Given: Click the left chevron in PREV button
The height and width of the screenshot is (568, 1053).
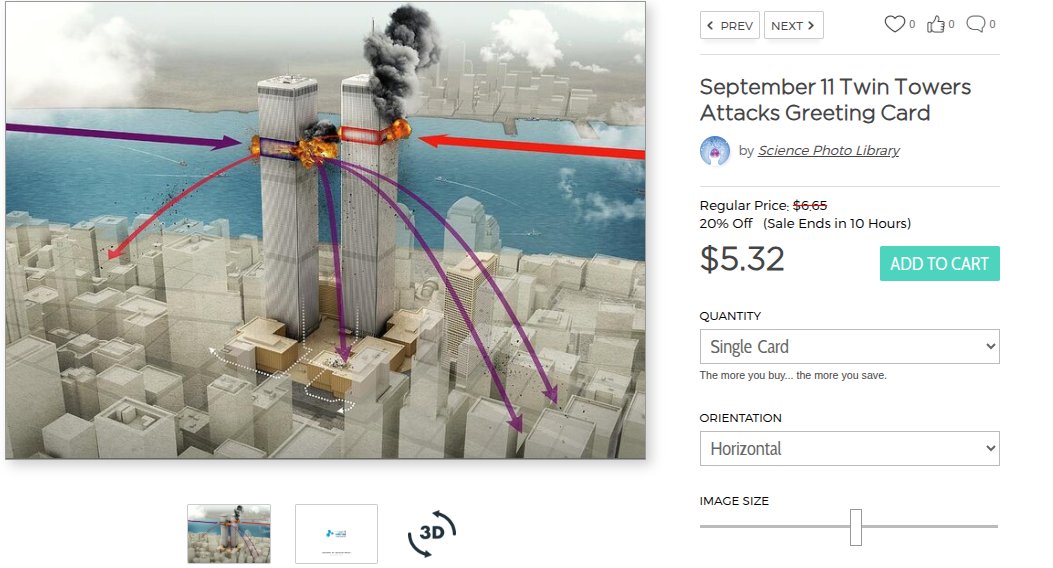Looking at the screenshot, I should click(x=711, y=26).
